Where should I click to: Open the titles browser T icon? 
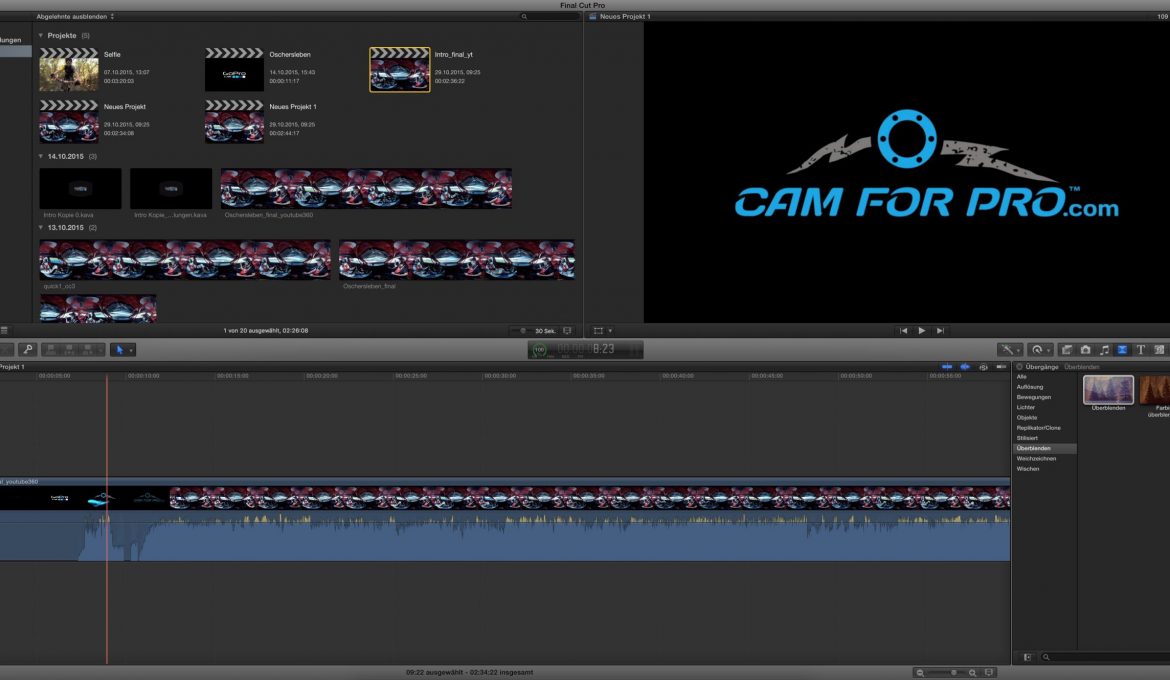click(1140, 349)
